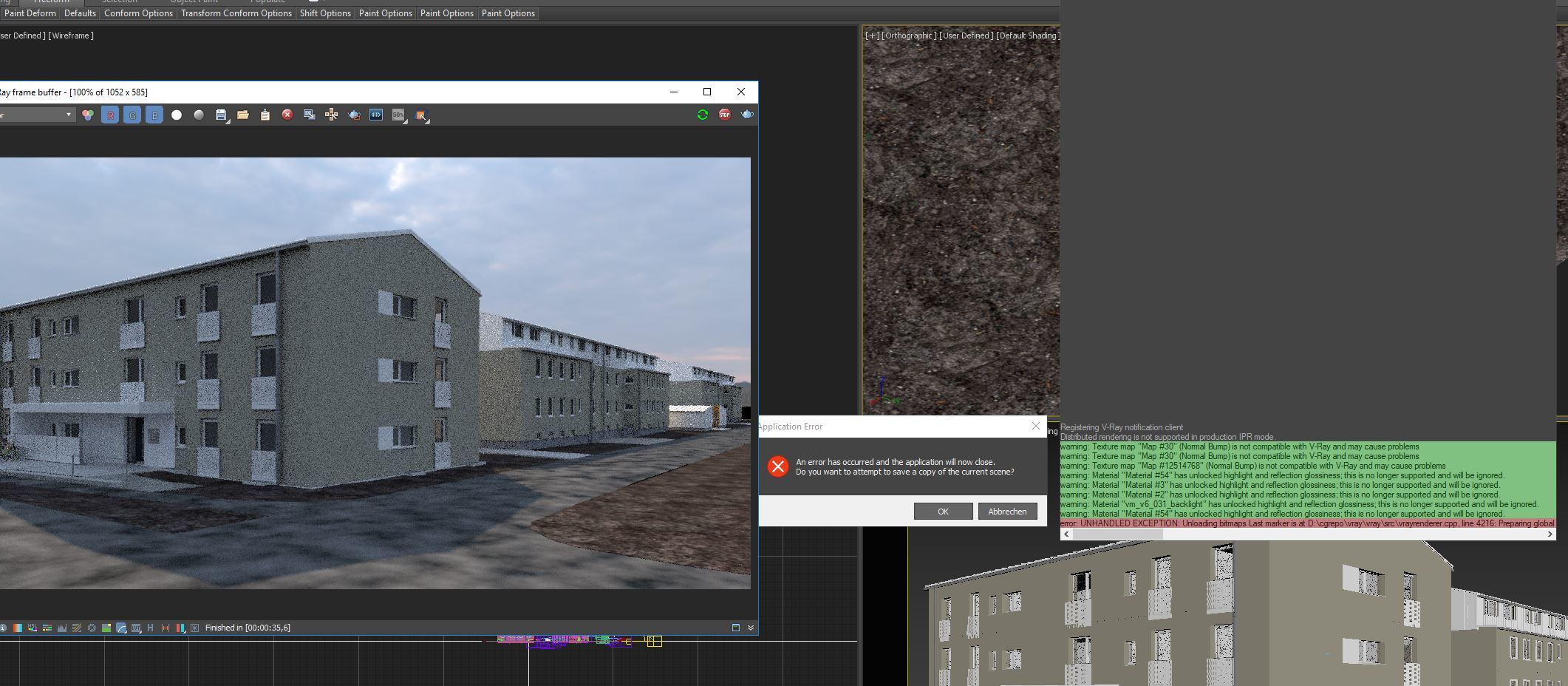
Task: Render with the teapot icon at right
Action: coord(747,115)
